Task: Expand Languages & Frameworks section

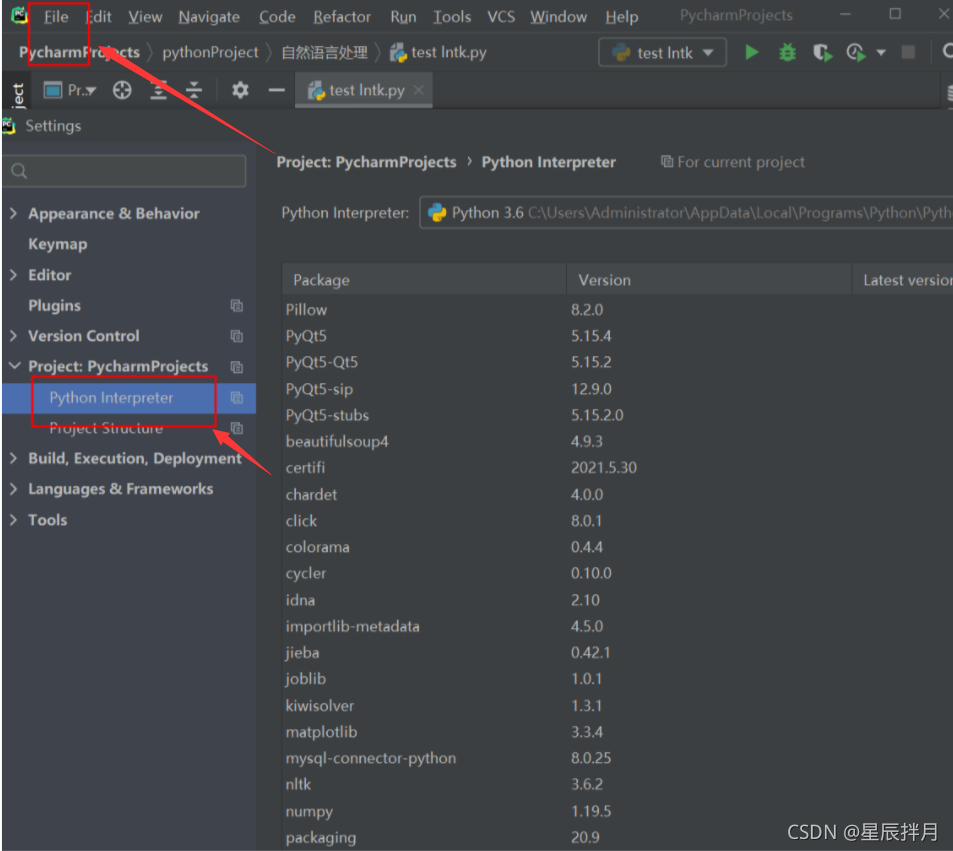Action: pyautogui.click(x=13, y=489)
